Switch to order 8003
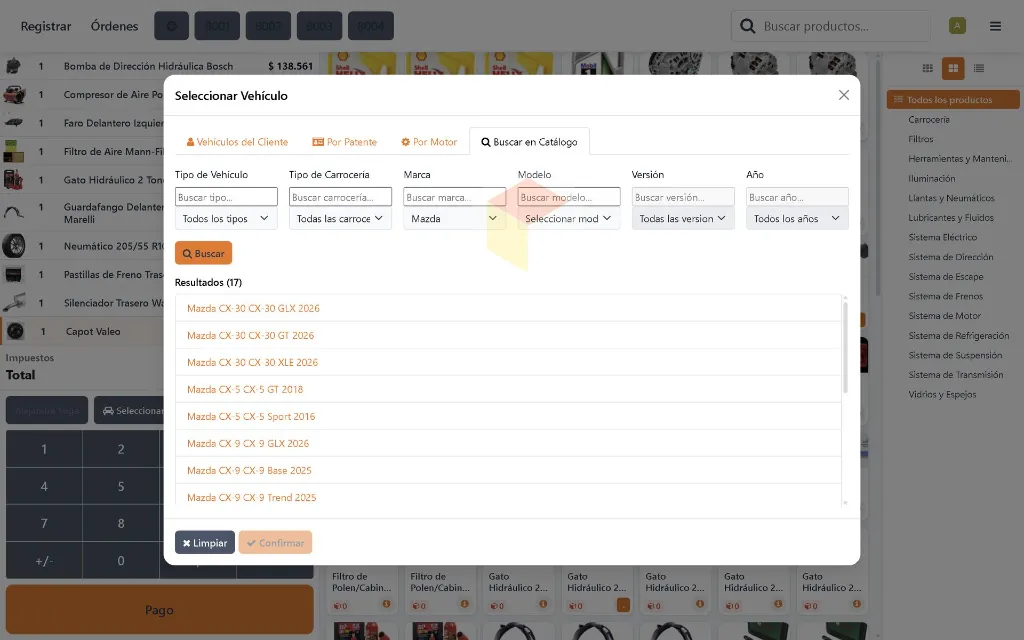Viewport: 1024px width, 640px height. tap(319, 26)
